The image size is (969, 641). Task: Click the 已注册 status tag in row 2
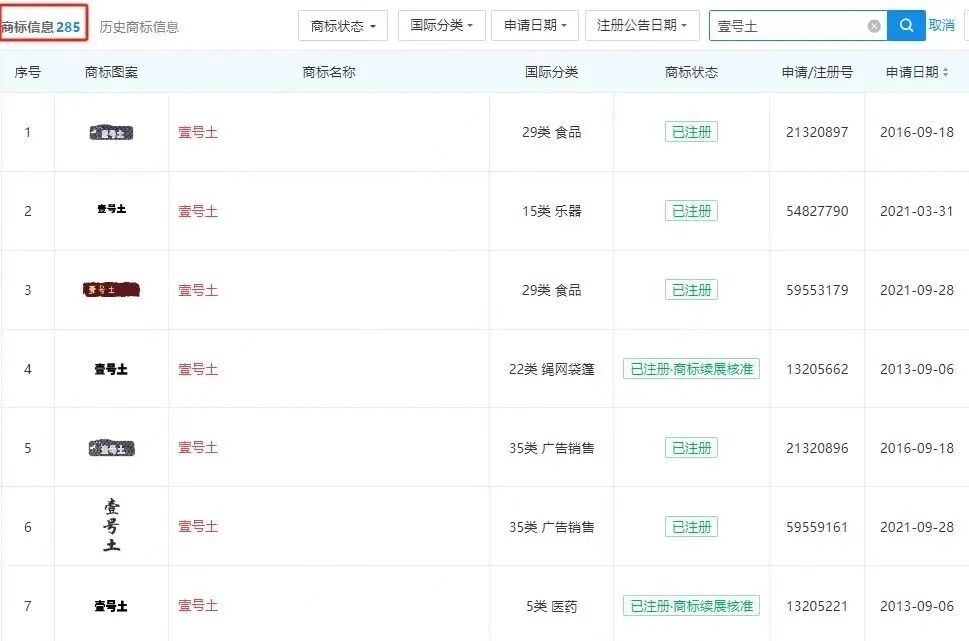(691, 211)
